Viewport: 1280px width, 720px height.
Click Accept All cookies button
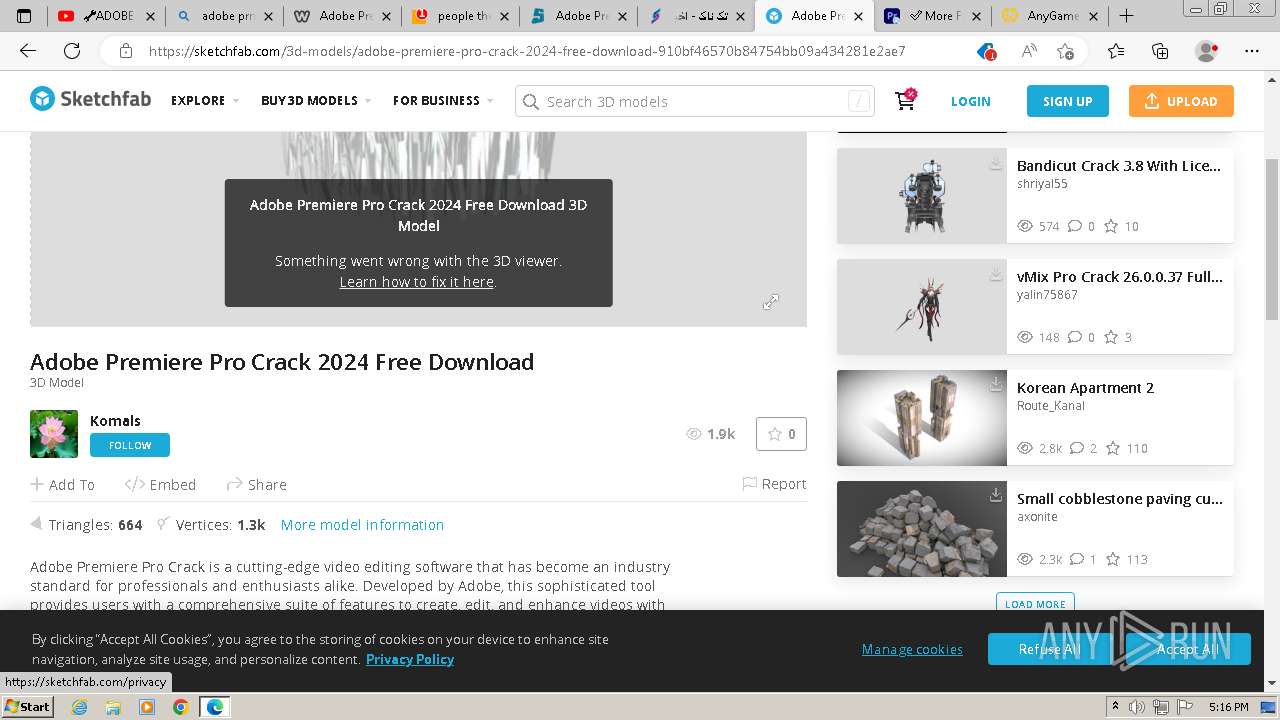pyautogui.click(x=1188, y=649)
